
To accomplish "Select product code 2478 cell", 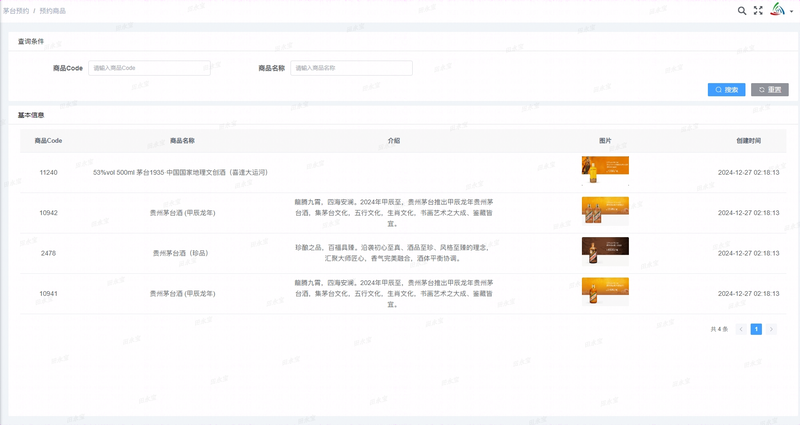I will click(48, 253).
